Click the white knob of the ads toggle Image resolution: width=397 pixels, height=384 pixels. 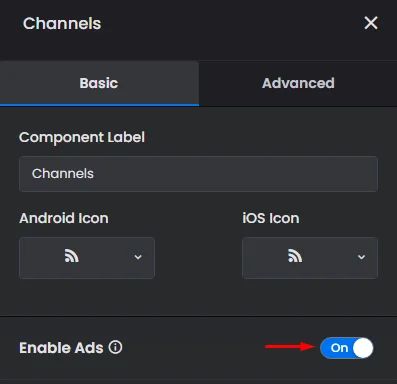[363, 348]
